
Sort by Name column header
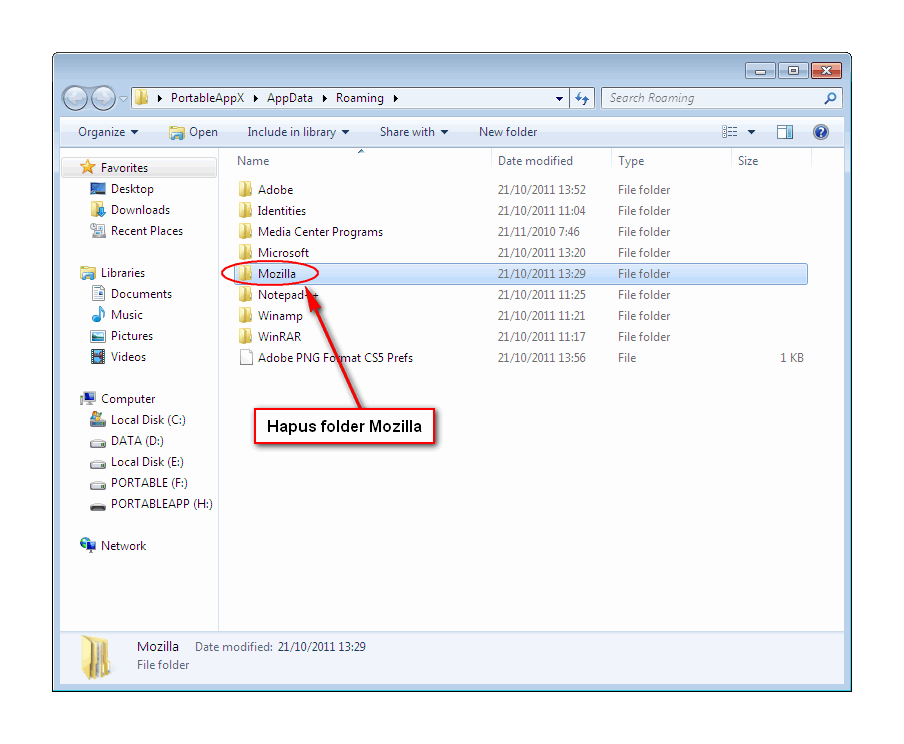(253, 161)
